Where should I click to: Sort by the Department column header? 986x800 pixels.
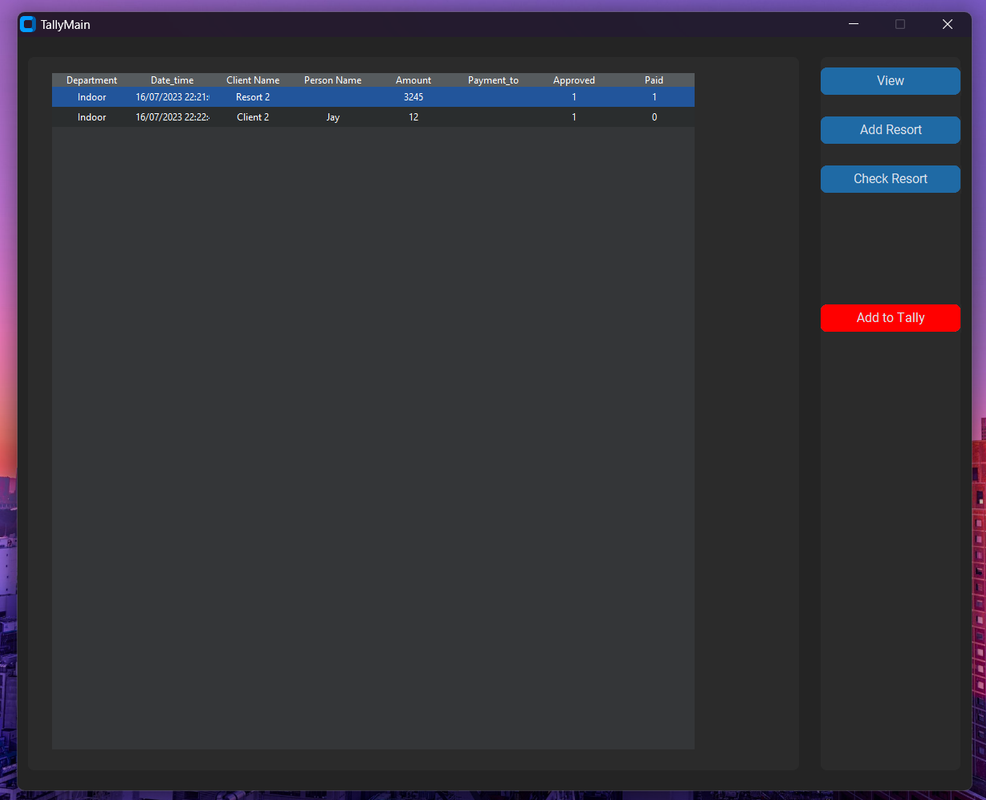(x=92, y=80)
